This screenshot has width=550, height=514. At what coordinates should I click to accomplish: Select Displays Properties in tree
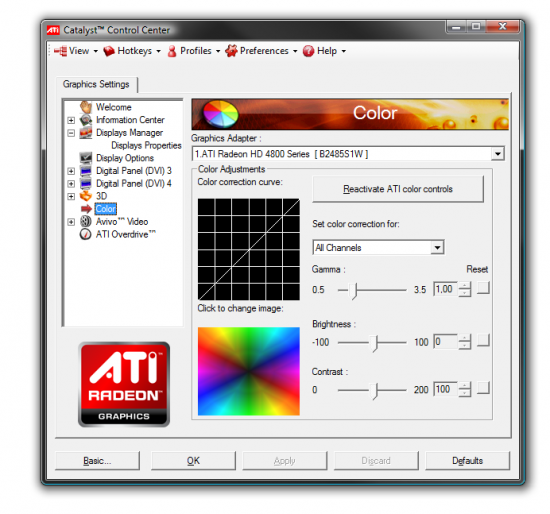[146, 146]
